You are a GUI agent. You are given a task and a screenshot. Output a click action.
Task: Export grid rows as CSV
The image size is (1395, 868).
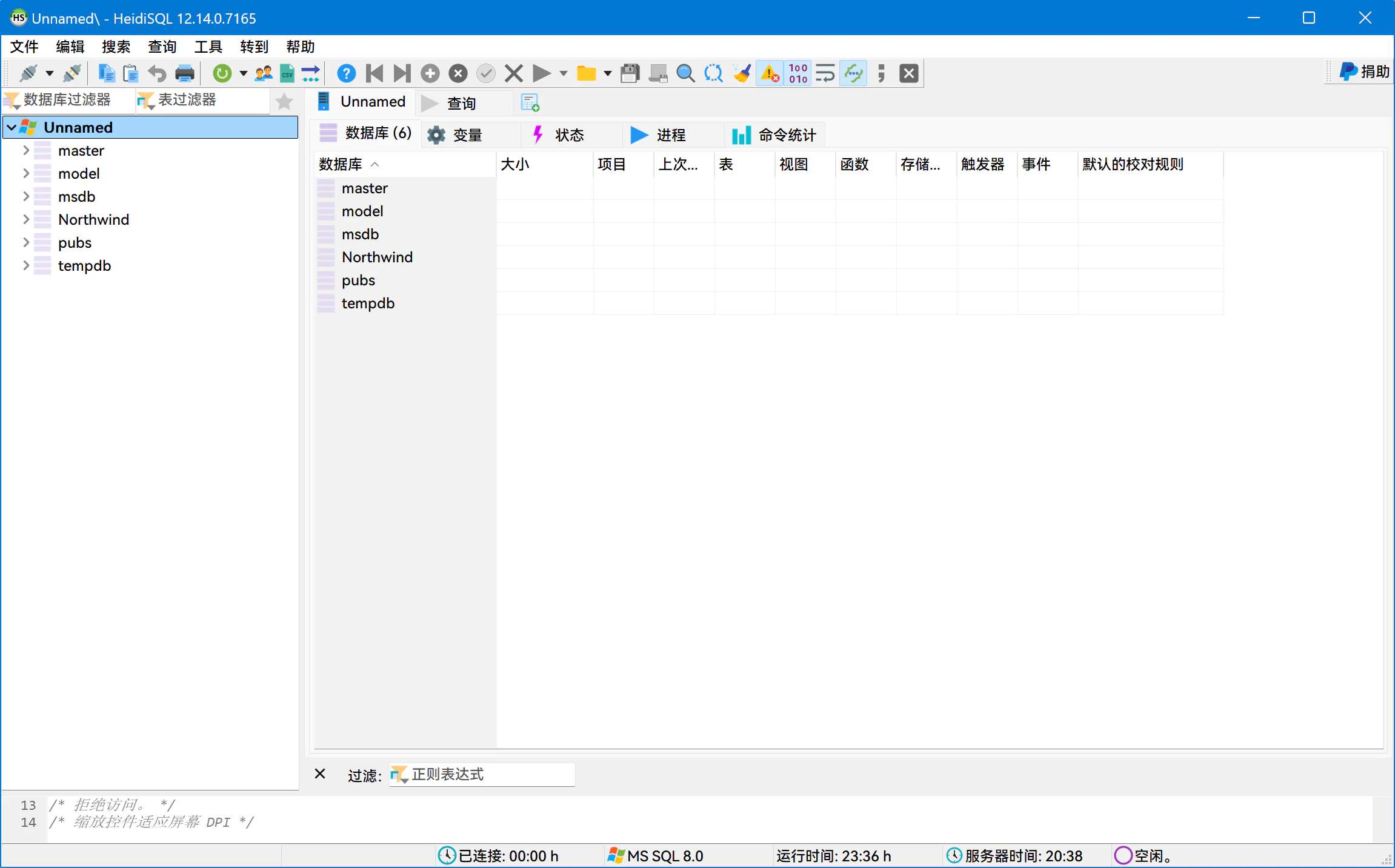tap(287, 73)
